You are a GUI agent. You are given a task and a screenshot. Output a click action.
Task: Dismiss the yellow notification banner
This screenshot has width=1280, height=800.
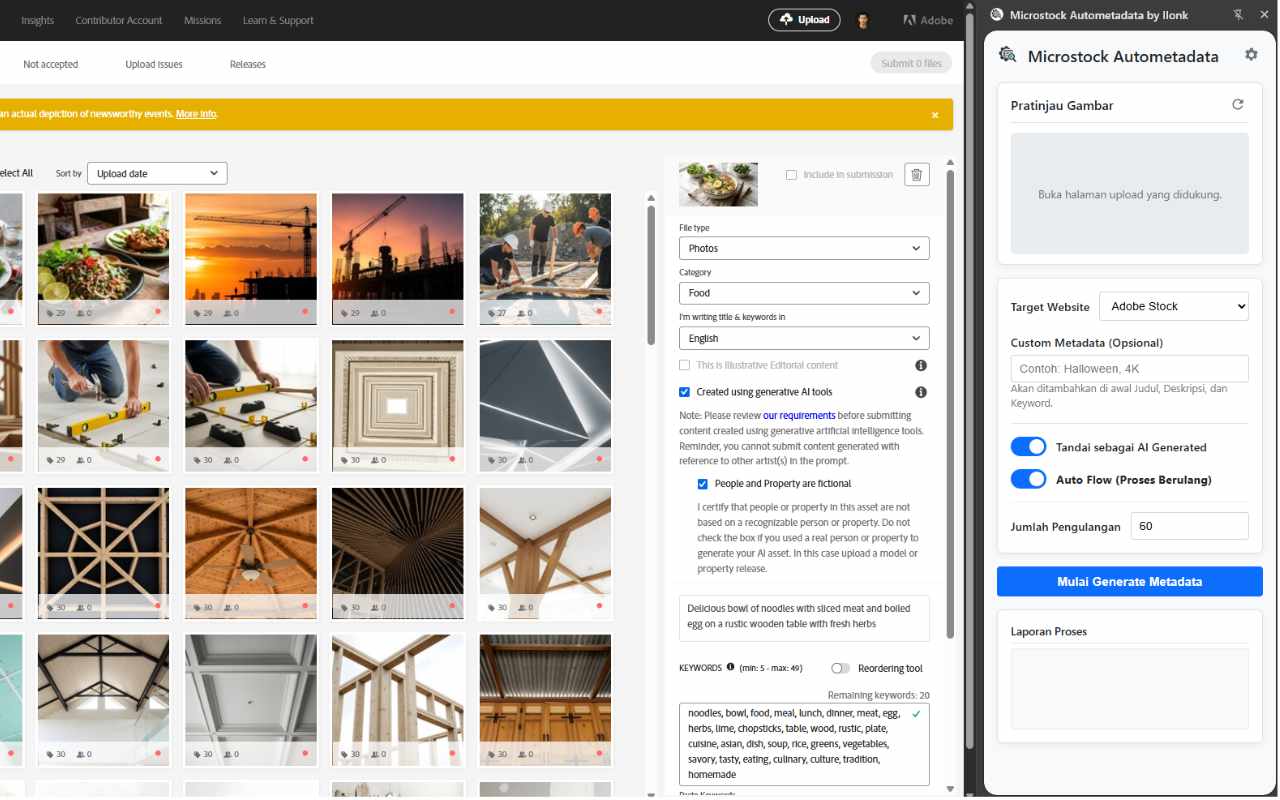tap(935, 115)
